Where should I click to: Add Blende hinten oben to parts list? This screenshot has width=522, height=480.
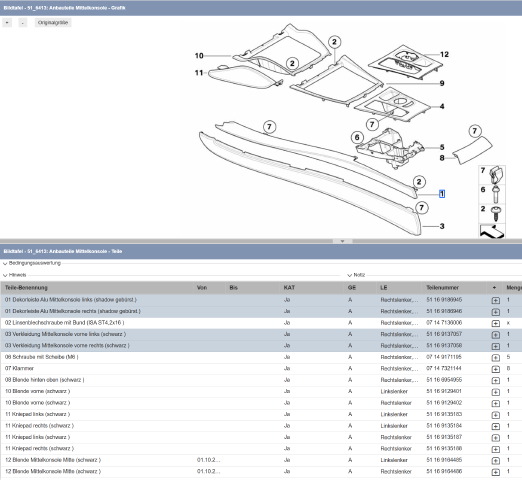(x=495, y=381)
